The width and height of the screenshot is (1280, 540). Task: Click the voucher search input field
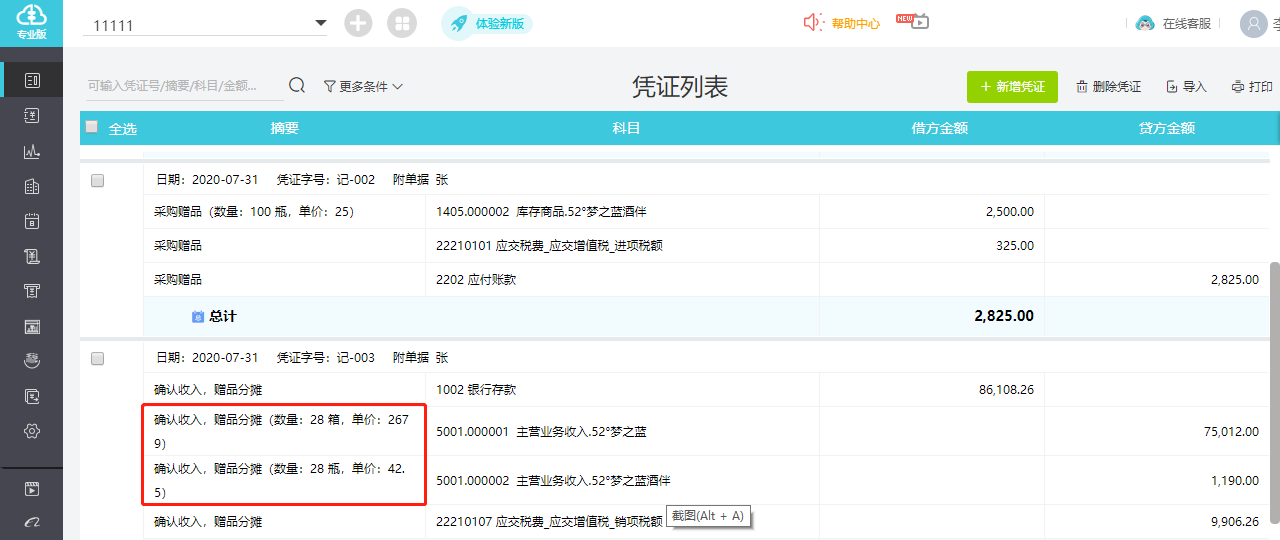click(x=184, y=86)
